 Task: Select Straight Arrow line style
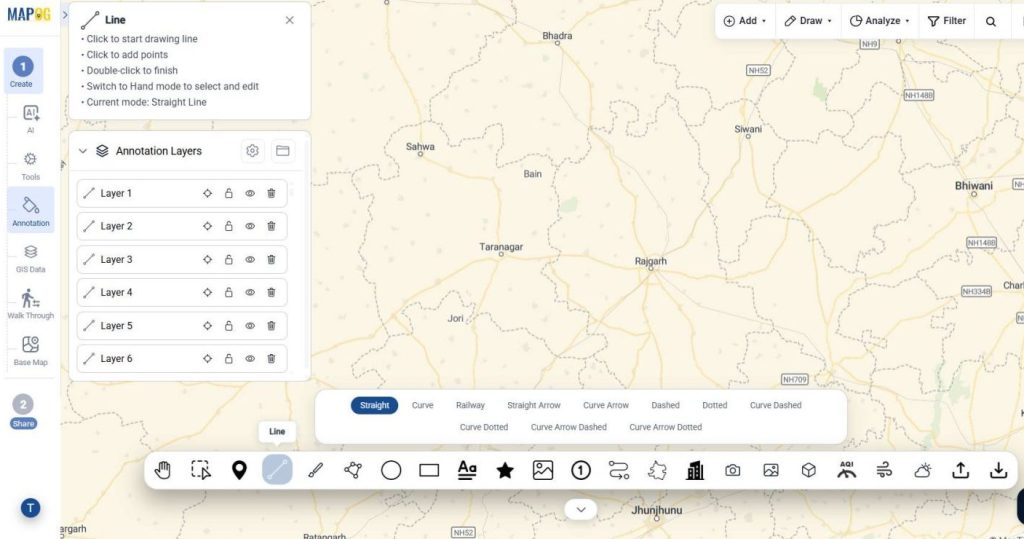[x=534, y=405]
